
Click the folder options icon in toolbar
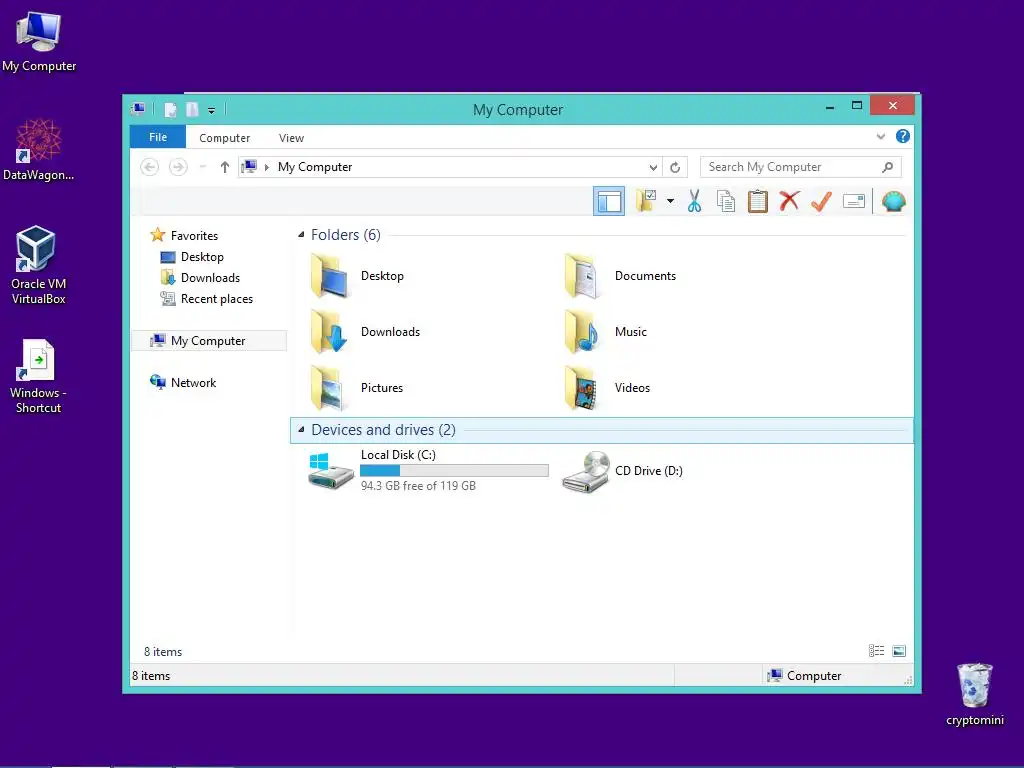point(646,201)
